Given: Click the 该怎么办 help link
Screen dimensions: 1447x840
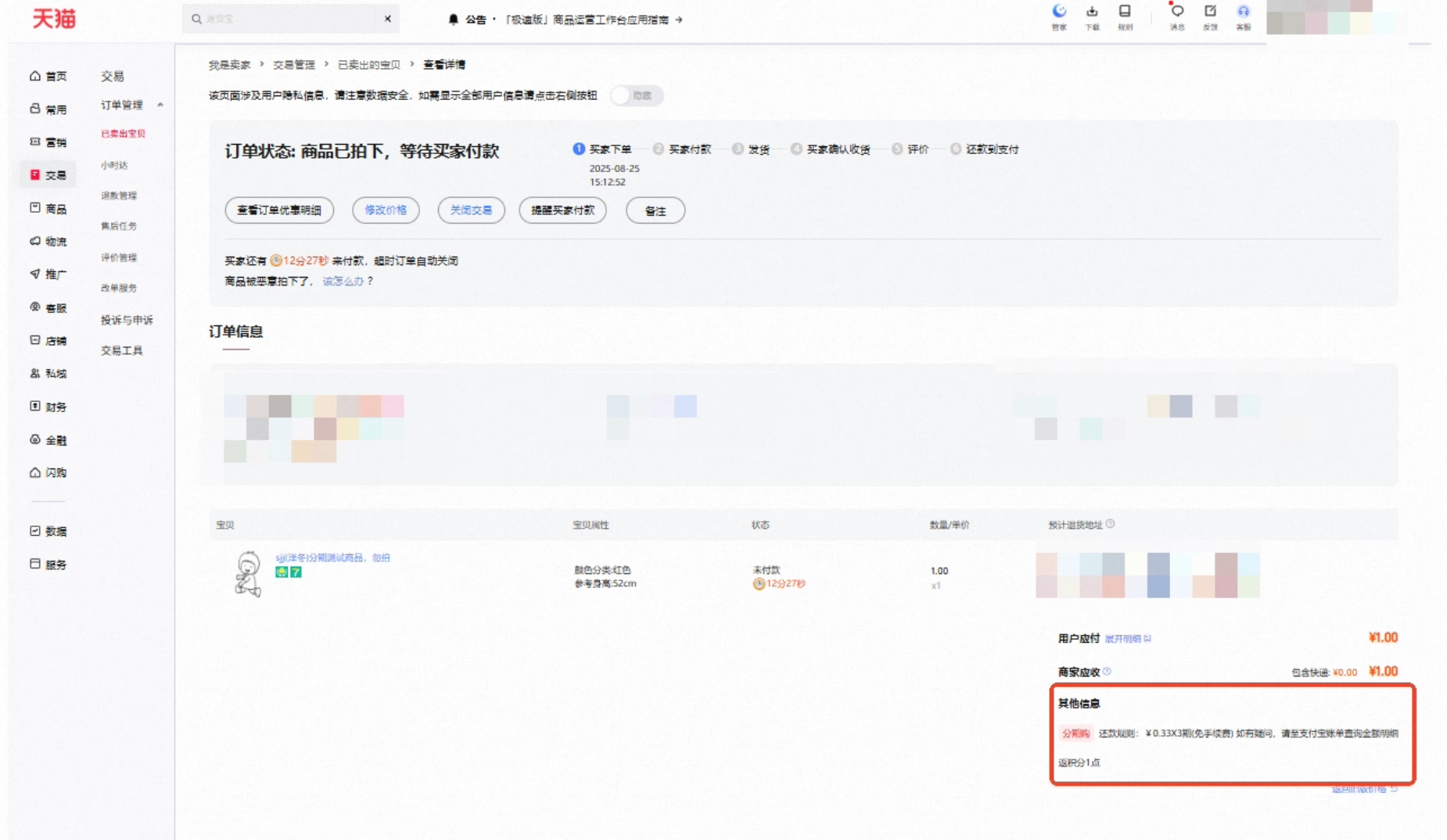Looking at the screenshot, I should (x=343, y=282).
